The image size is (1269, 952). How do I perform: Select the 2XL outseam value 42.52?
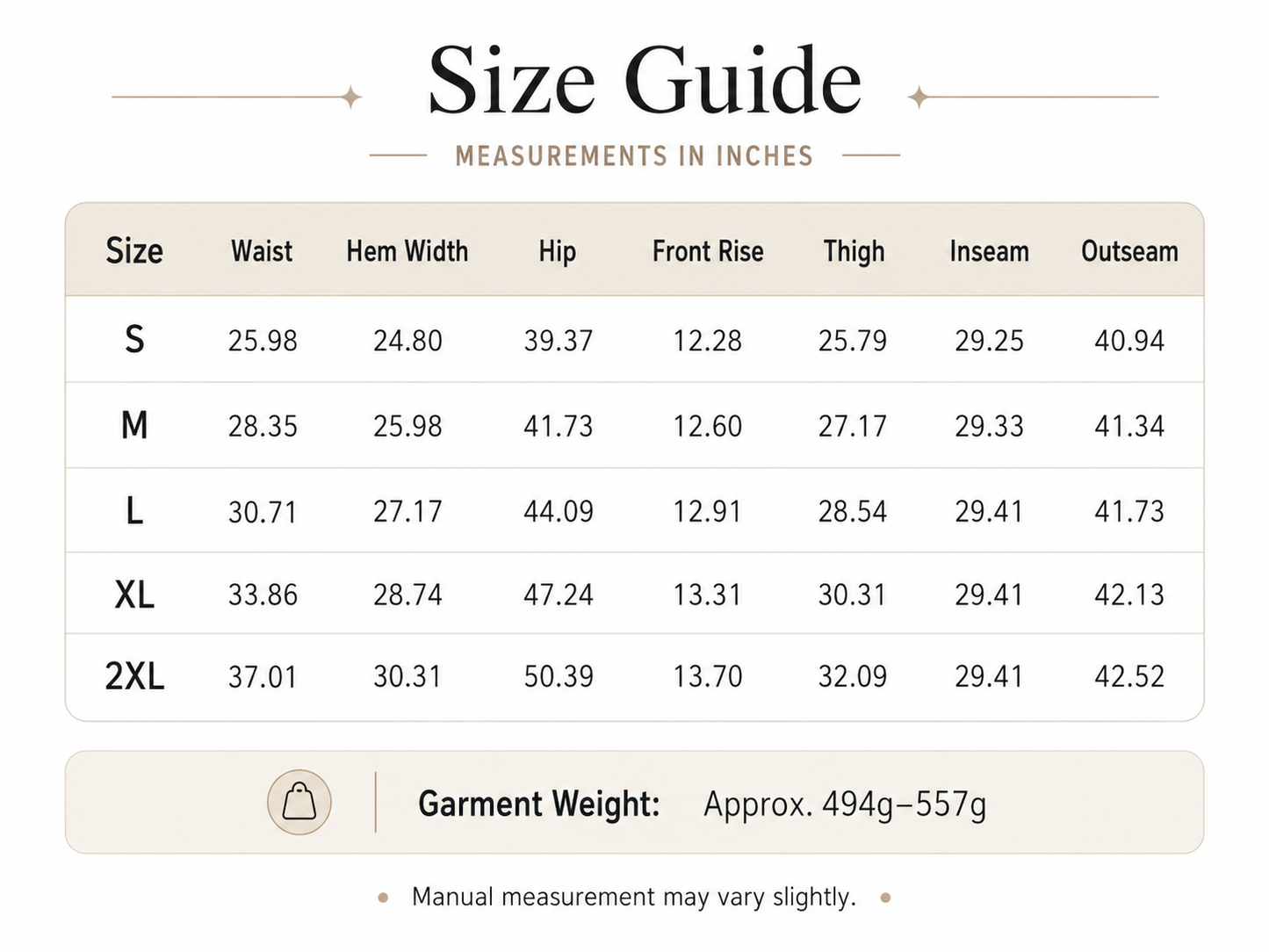point(1129,676)
